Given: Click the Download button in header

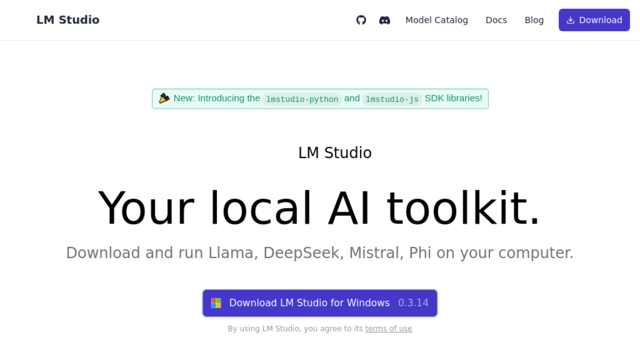Looking at the screenshot, I should (x=594, y=20).
